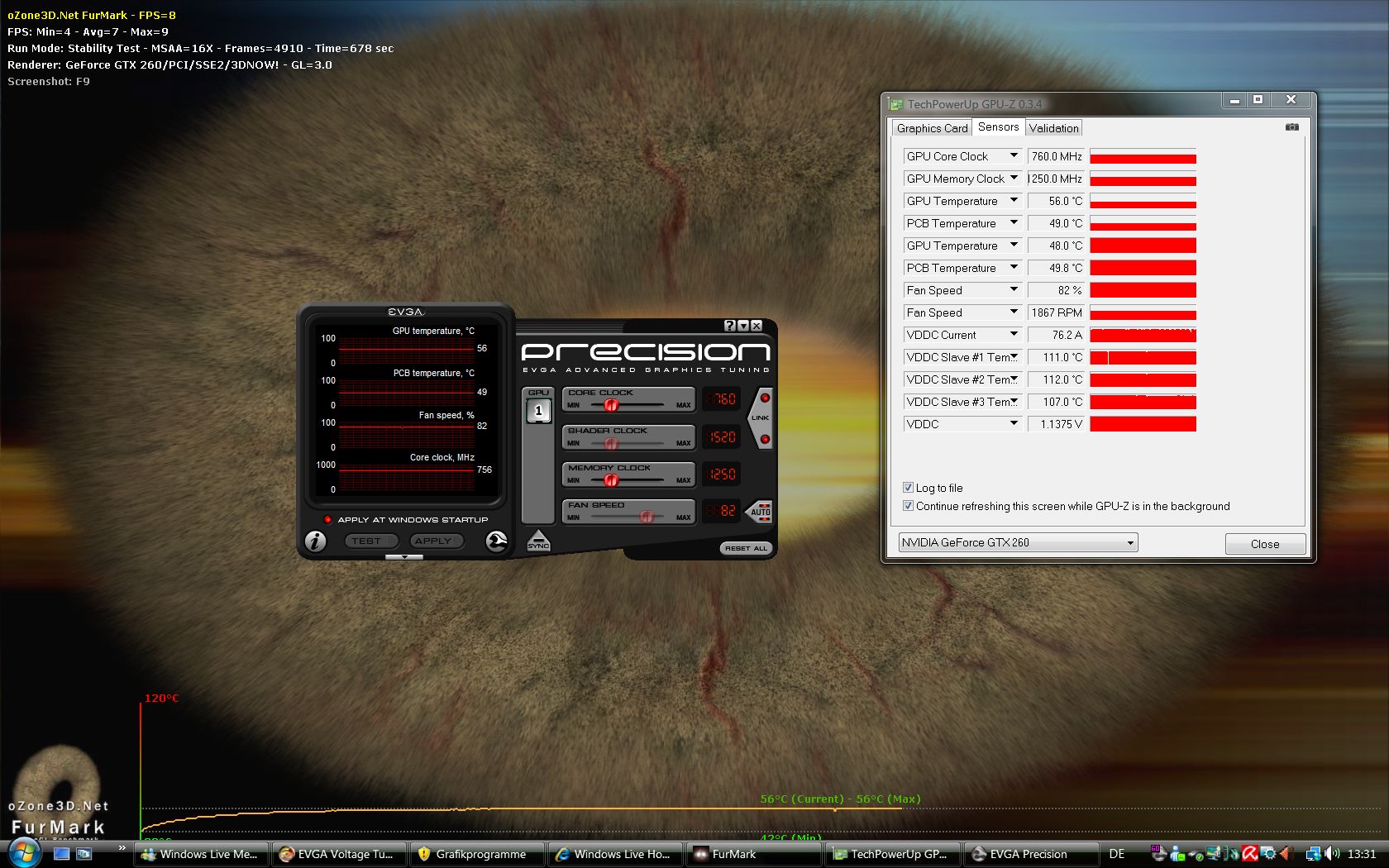1389x868 pixels.
Task: Switch to the Validation tab
Action: (x=1053, y=128)
